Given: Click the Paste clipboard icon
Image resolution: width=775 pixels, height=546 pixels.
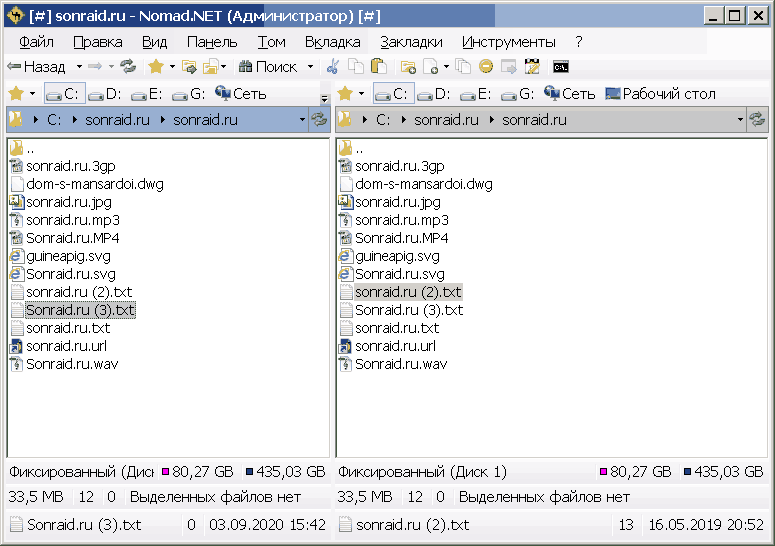Looking at the screenshot, I should point(379,66).
